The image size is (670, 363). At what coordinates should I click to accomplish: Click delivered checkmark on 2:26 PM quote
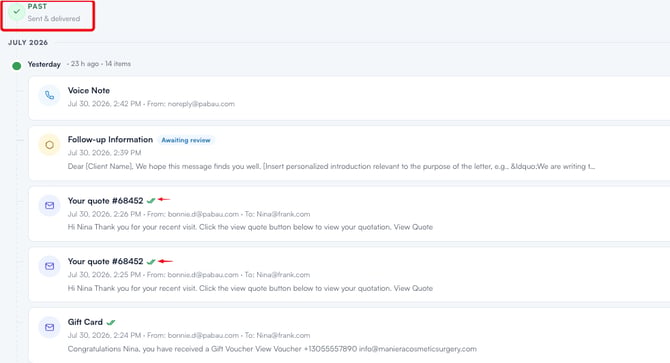point(151,200)
